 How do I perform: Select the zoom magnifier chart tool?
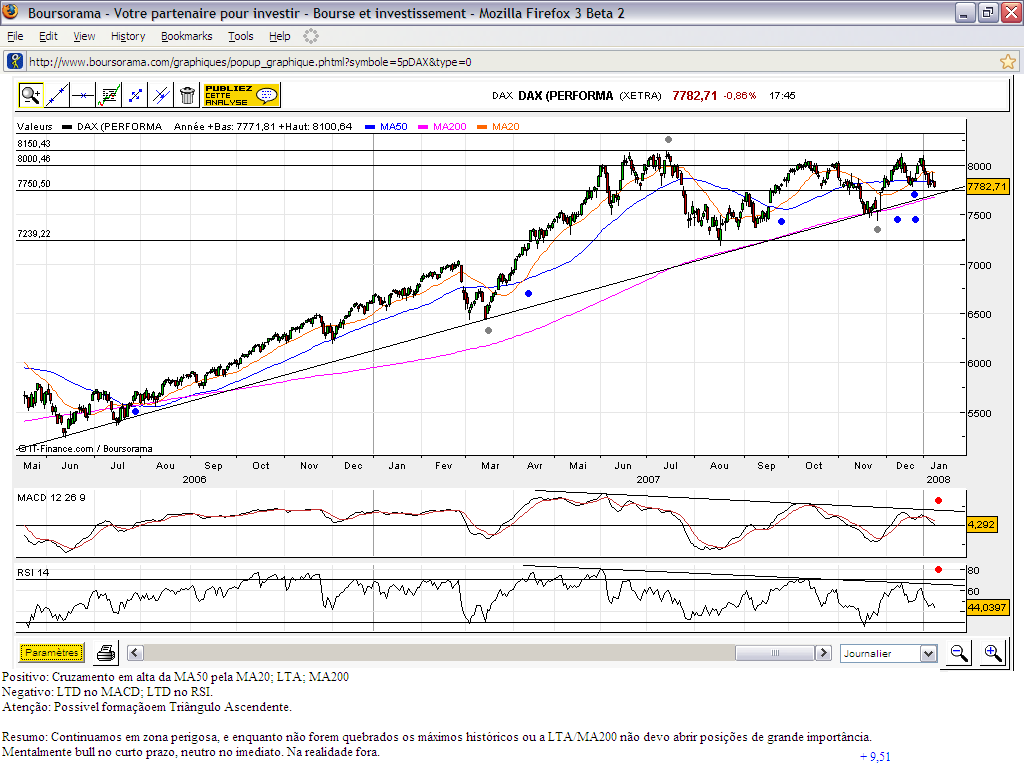30,95
